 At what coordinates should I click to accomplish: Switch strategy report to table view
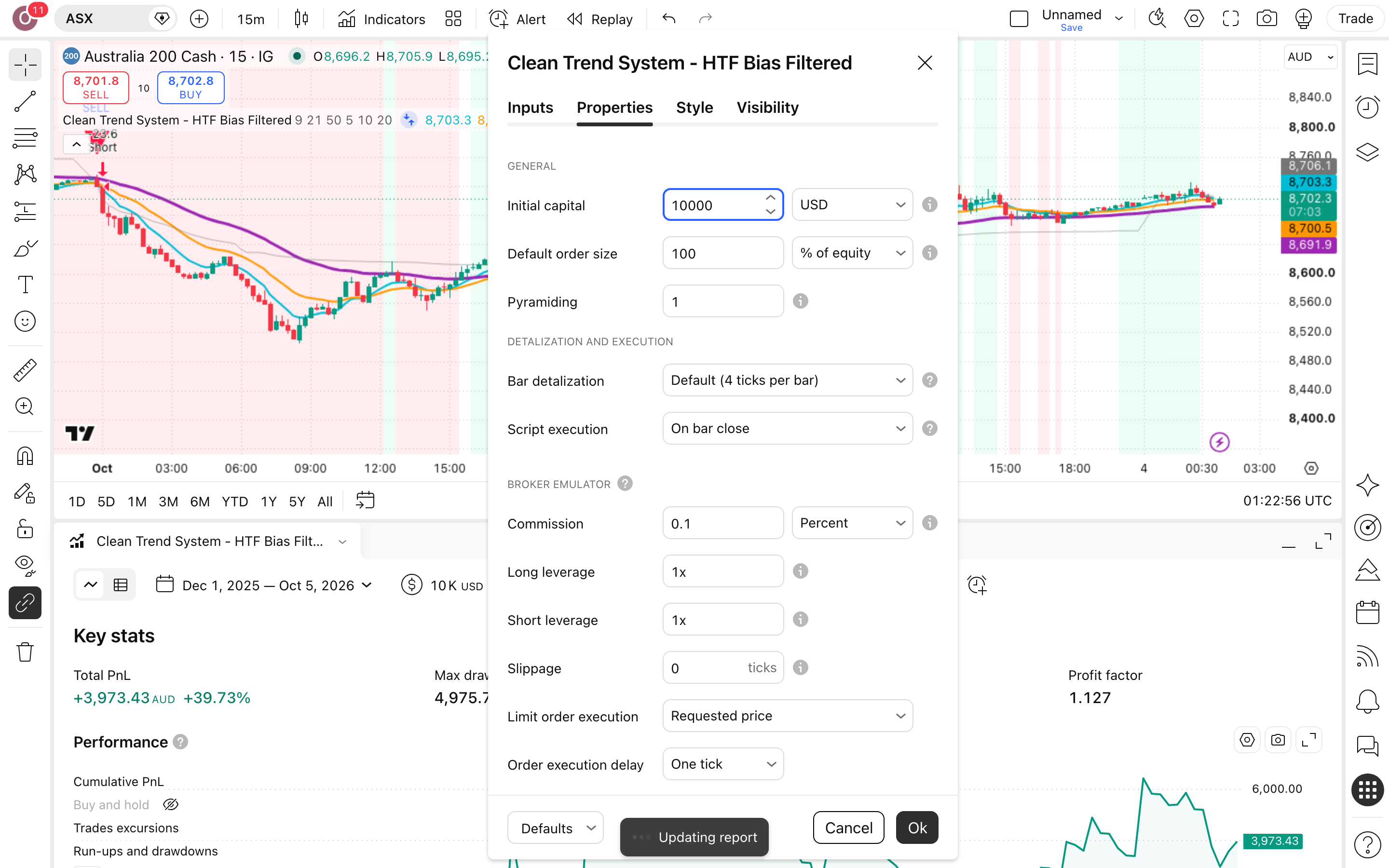point(121,585)
